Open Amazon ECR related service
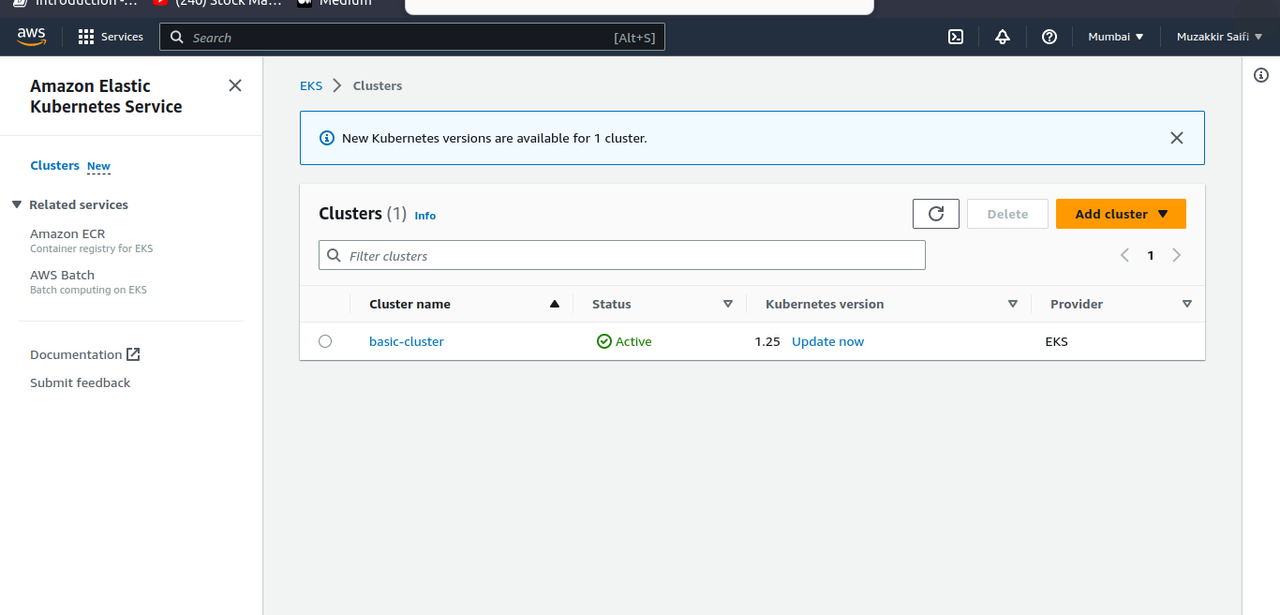This screenshot has height=615, width=1280. (x=67, y=233)
